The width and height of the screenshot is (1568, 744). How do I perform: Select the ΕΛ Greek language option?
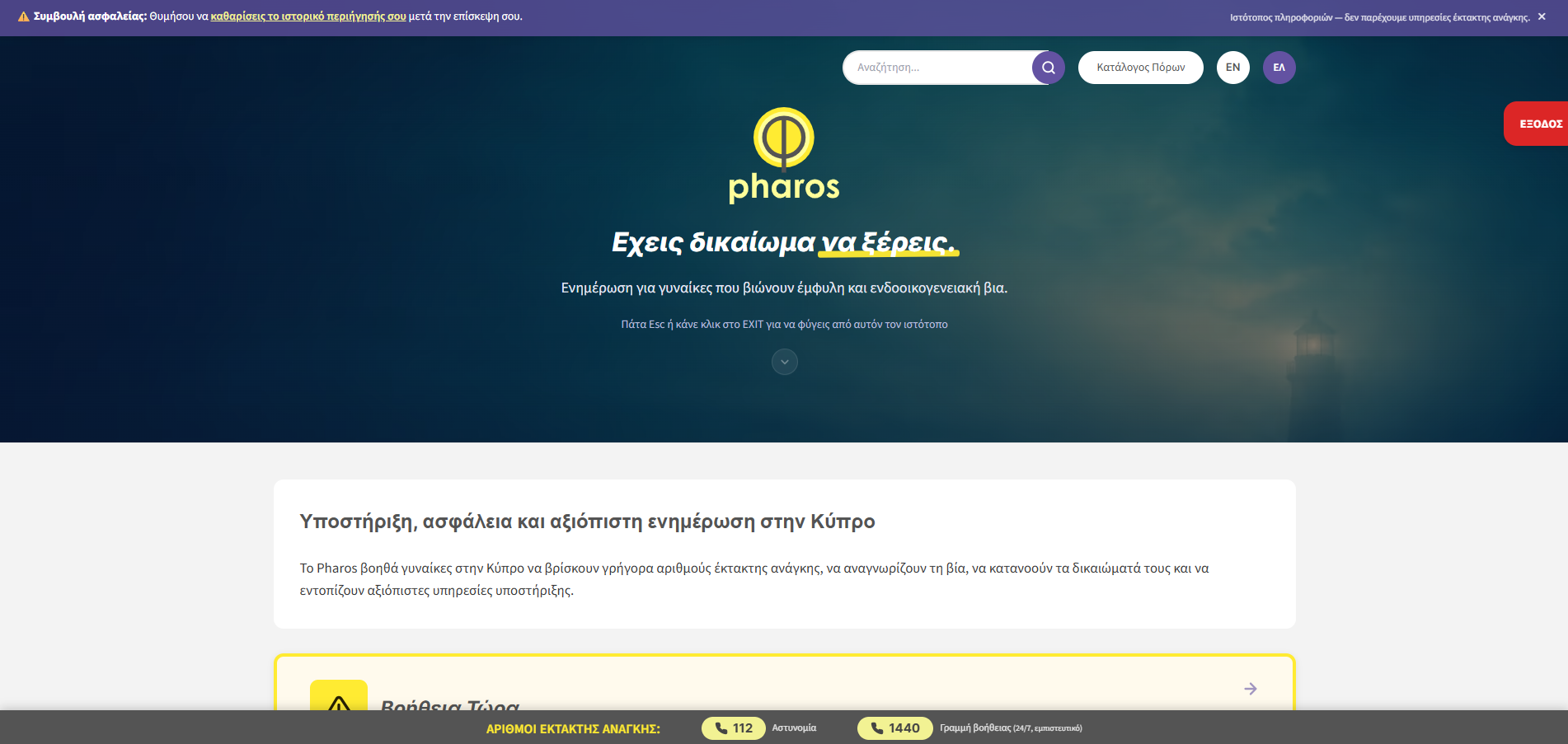click(1279, 68)
